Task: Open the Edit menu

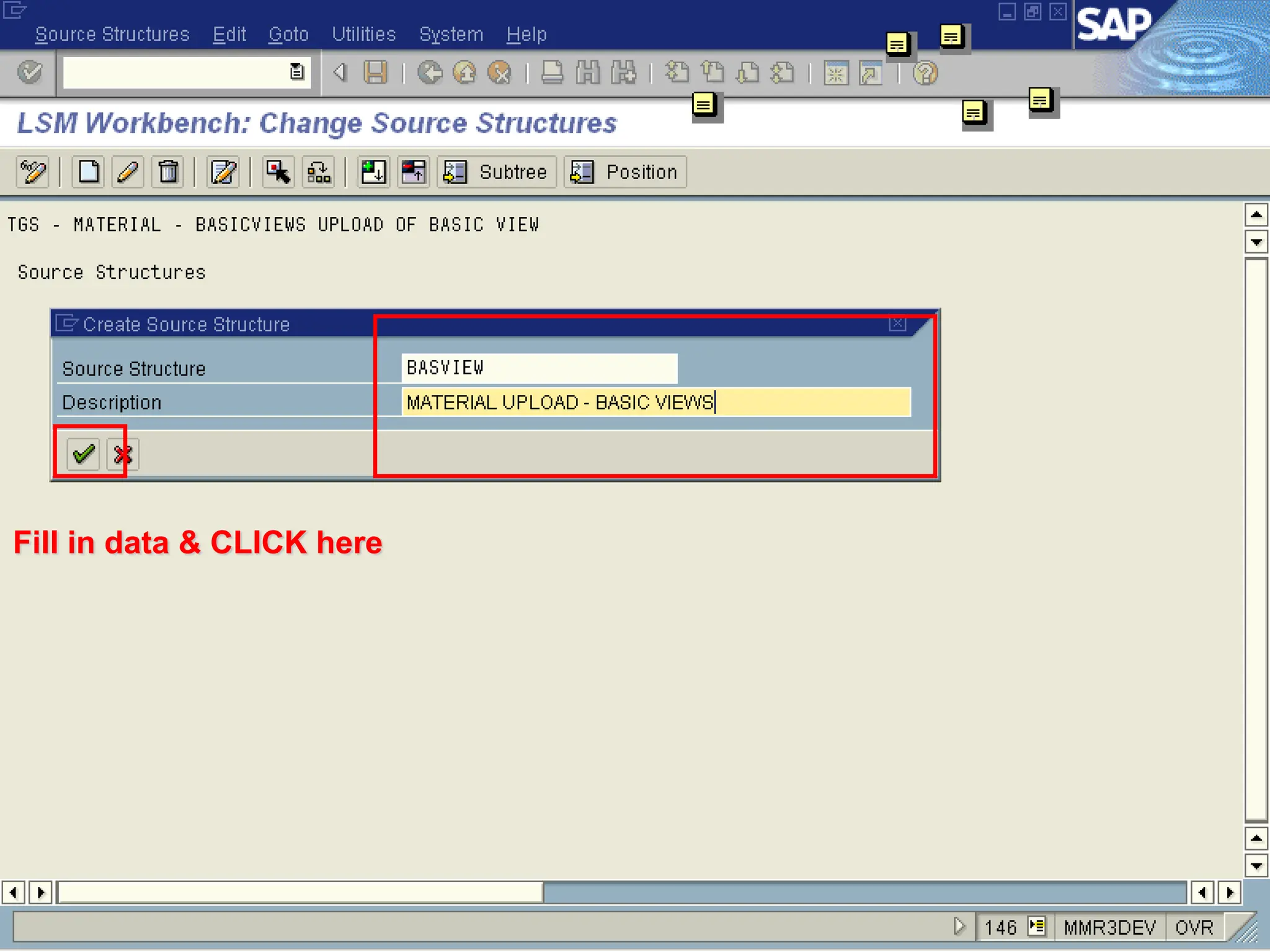Action: (229, 34)
